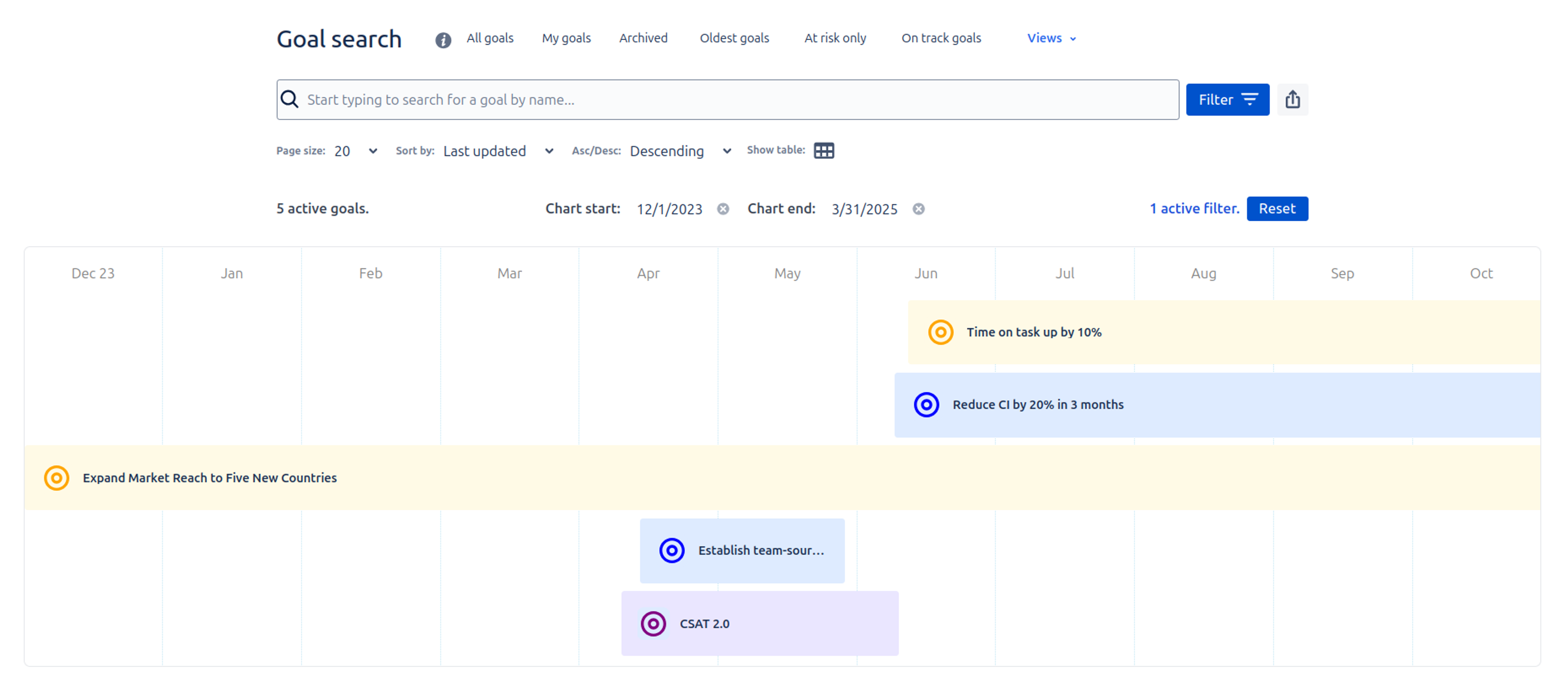Viewport: 1568px width, 696px height.
Task: Open the My goals view
Action: pyautogui.click(x=566, y=38)
